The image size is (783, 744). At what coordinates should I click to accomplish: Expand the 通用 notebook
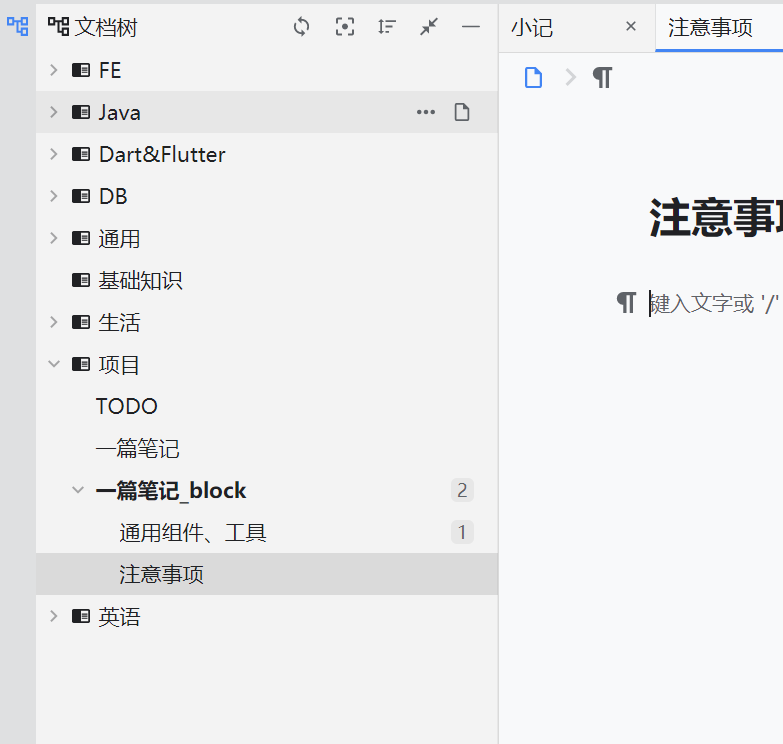pos(53,238)
